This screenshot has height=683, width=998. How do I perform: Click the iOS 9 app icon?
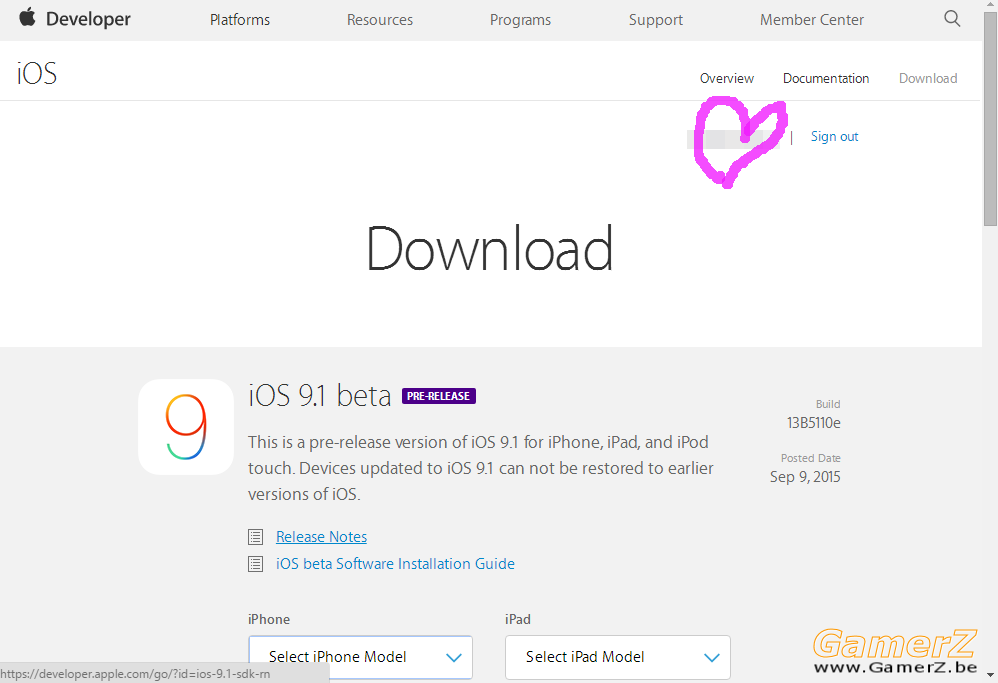[186, 427]
